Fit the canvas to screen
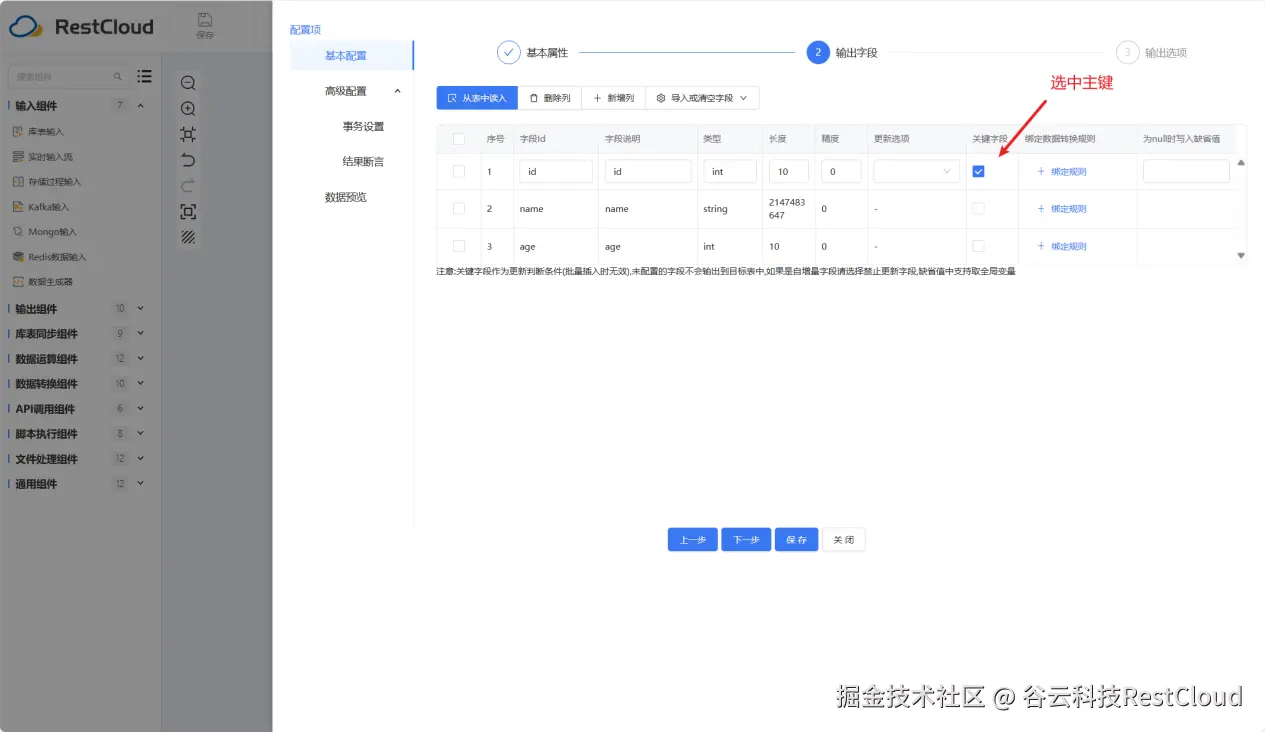 pos(188,134)
